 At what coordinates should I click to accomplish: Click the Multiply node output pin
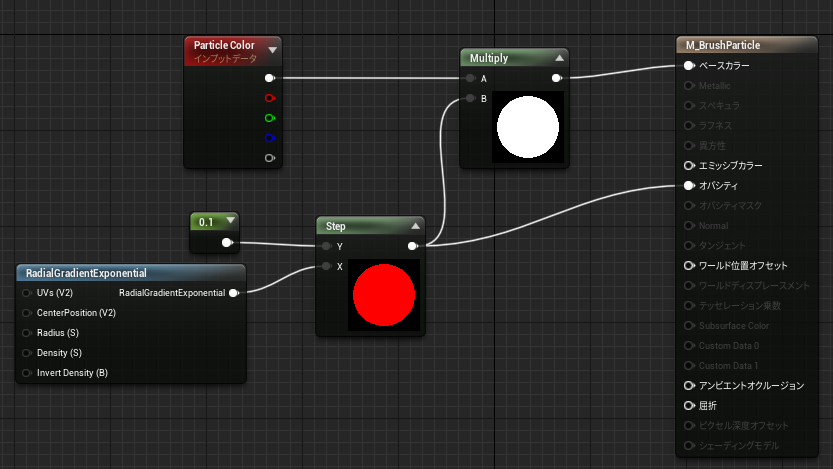556,78
